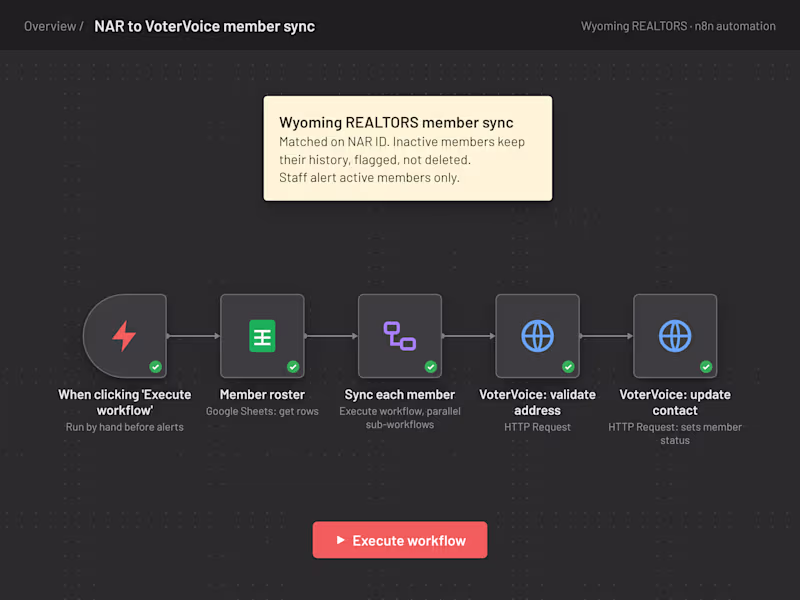Click the green checkmark on validate address node
800x600 pixels.
tap(568, 366)
